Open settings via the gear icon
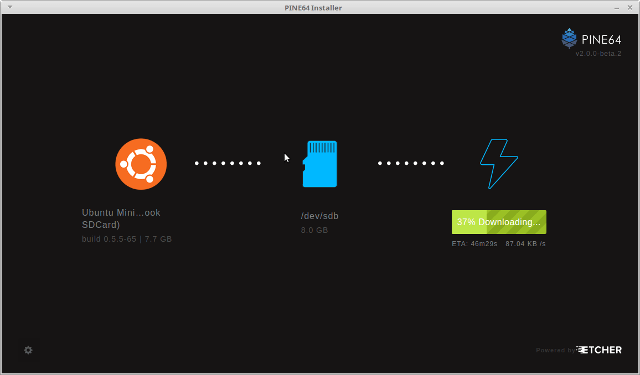The width and height of the screenshot is (640, 375). coord(28,350)
